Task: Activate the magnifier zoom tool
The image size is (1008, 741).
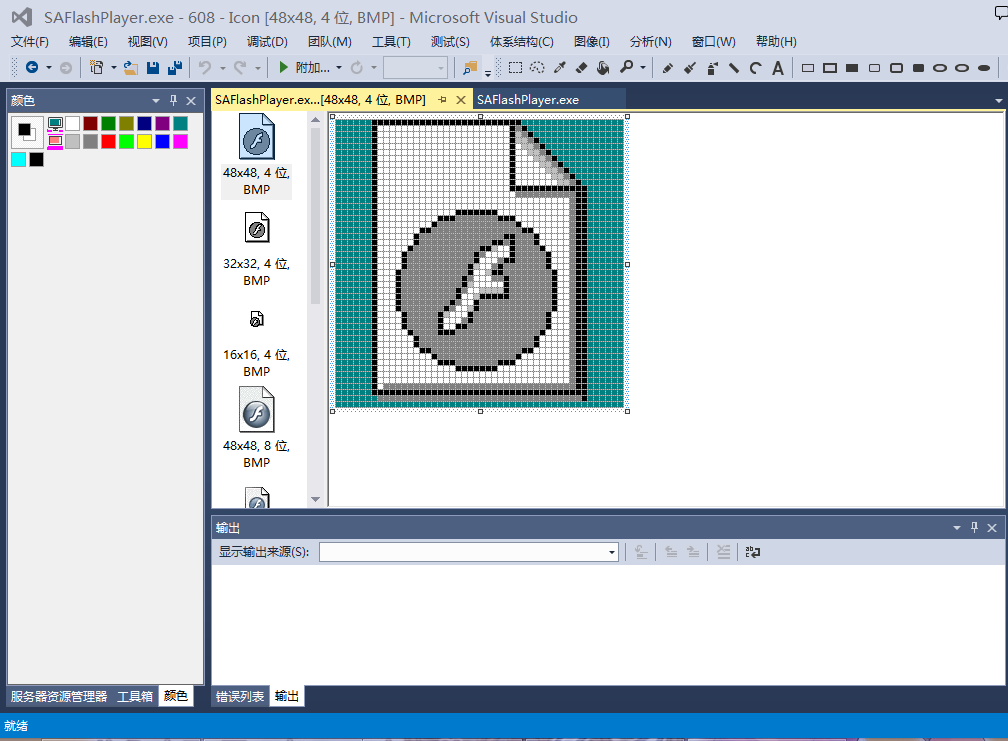Action: tap(626, 67)
